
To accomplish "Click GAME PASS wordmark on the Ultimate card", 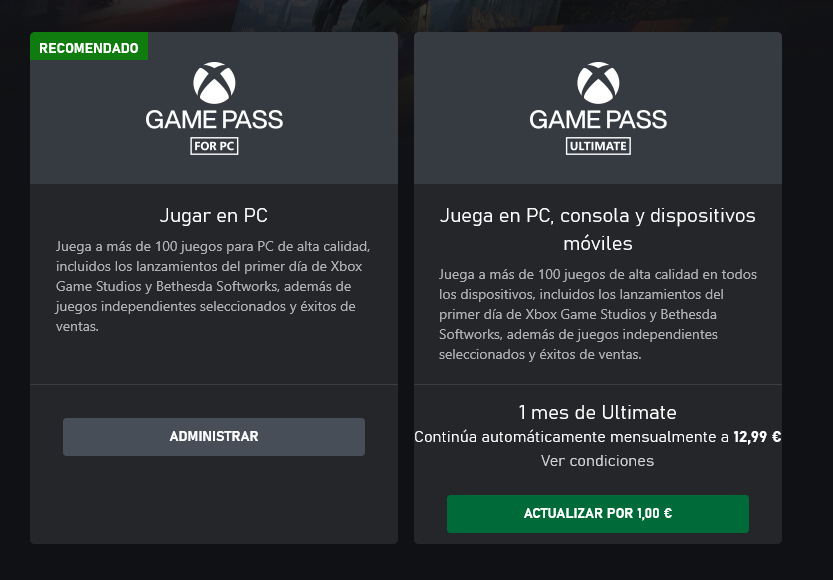I will tap(598, 120).
